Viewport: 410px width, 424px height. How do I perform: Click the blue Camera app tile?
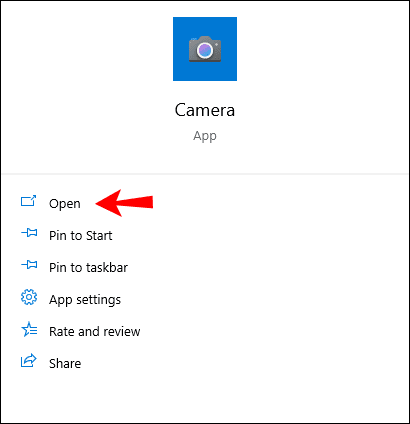point(205,49)
